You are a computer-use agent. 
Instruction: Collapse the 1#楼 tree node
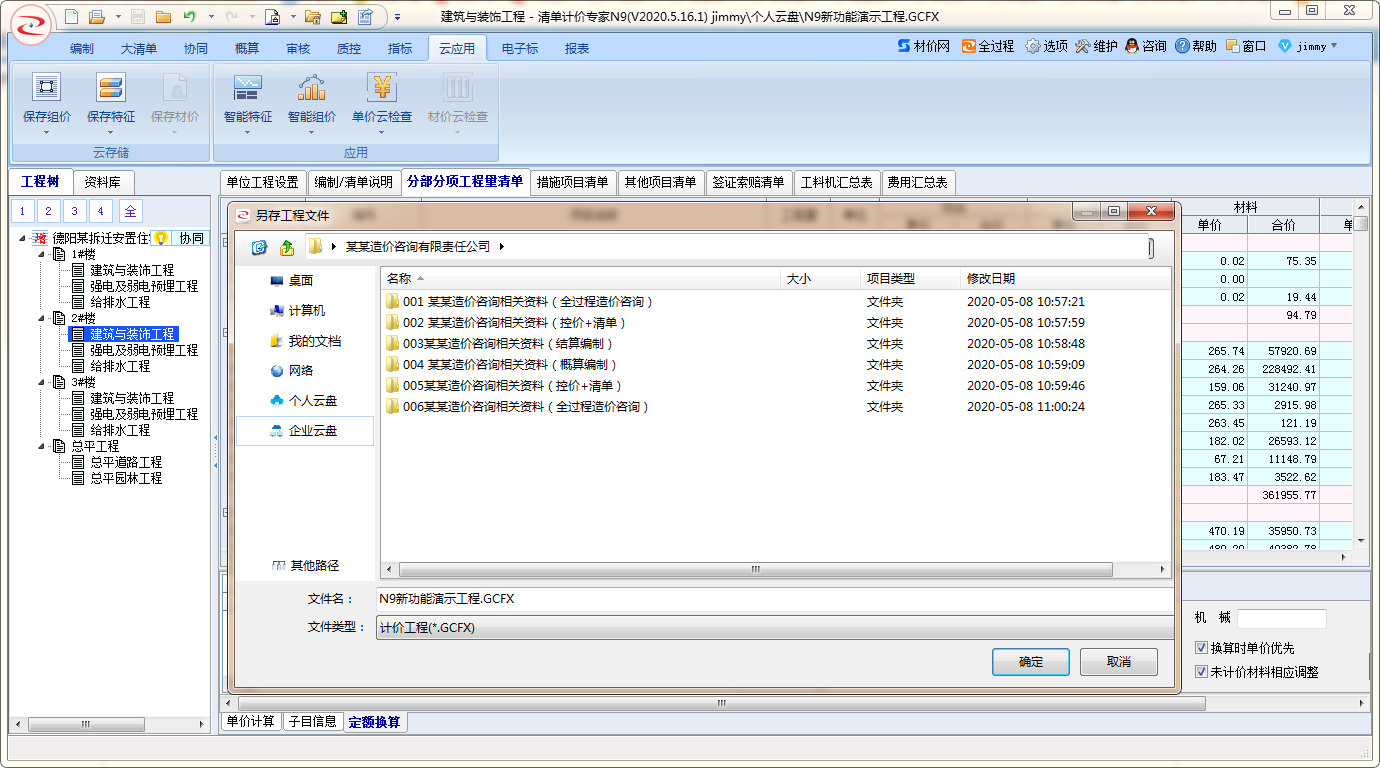point(42,254)
